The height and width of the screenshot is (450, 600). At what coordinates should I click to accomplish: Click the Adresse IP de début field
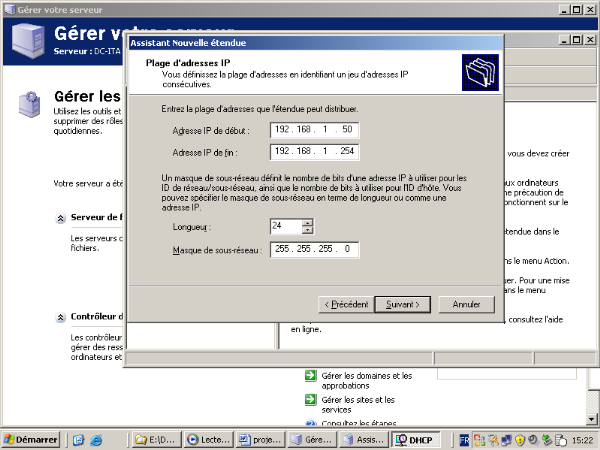pos(314,130)
